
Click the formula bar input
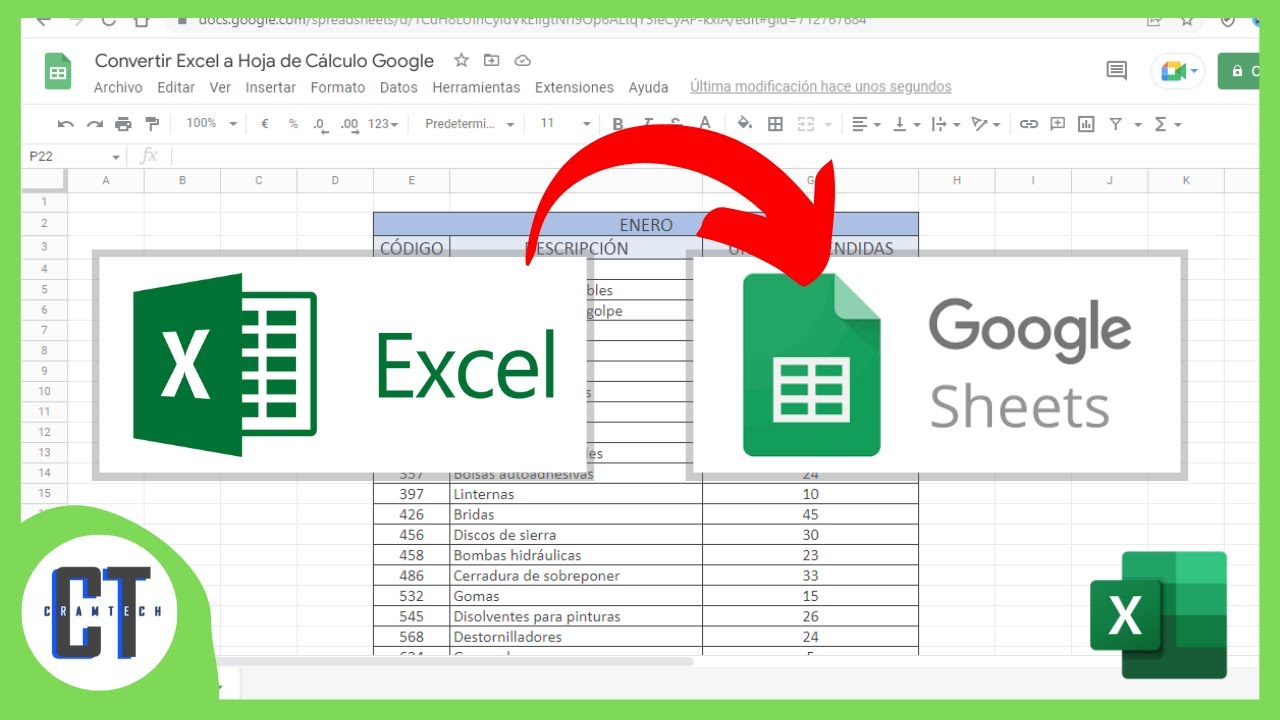[x=715, y=157]
